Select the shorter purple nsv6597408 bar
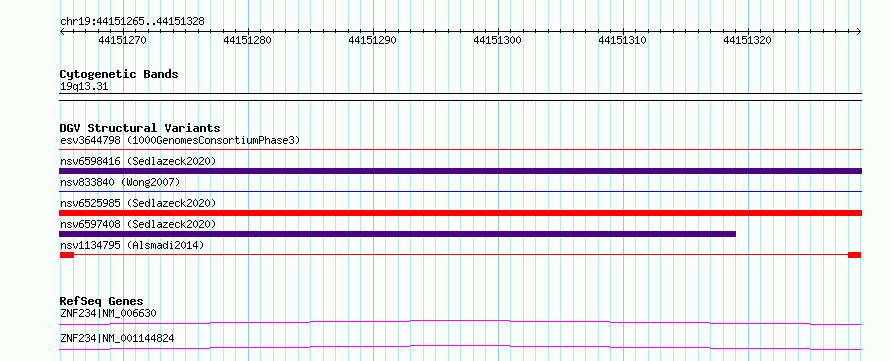Image resolution: width=890 pixels, height=361 pixels. pyautogui.click(x=397, y=234)
